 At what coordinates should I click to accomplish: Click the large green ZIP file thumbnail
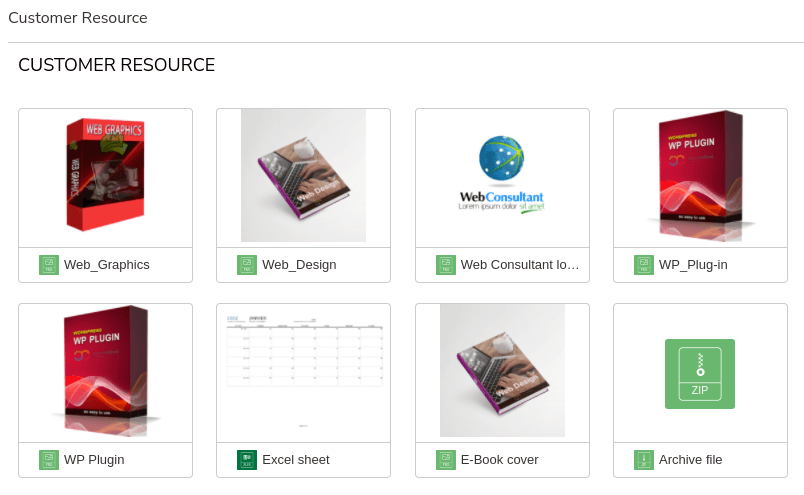click(x=700, y=373)
